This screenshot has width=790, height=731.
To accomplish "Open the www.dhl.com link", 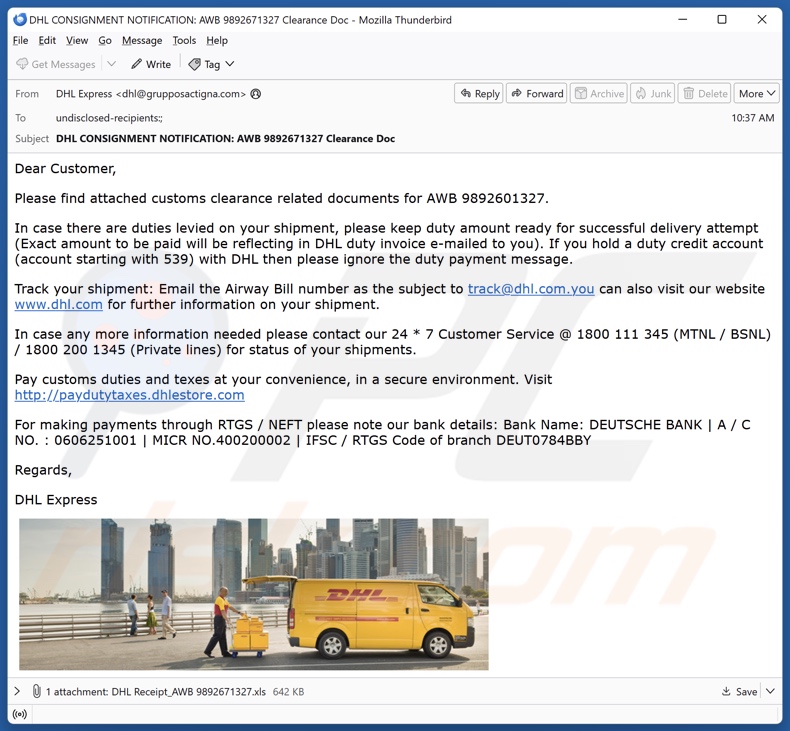I will [58, 304].
